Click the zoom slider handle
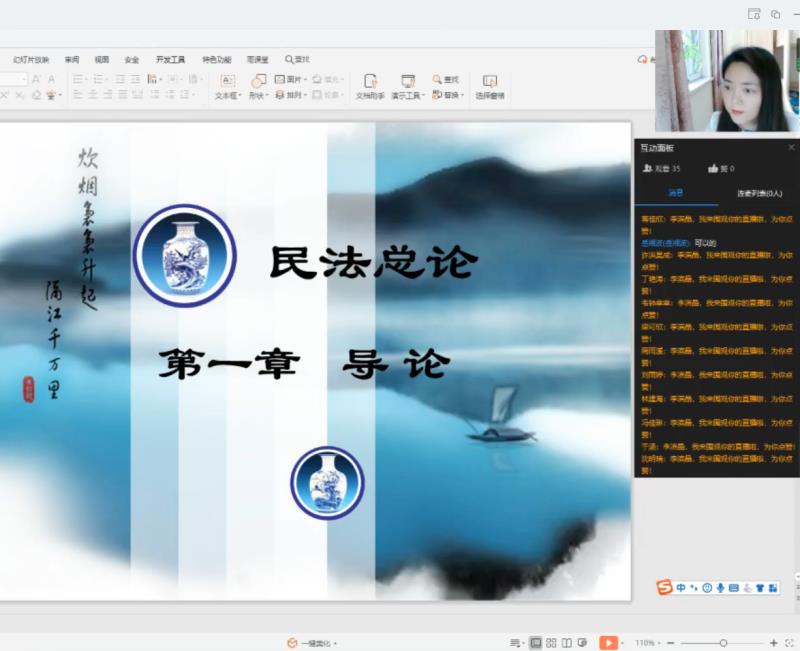This screenshot has width=800, height=651. click(723, 643)
